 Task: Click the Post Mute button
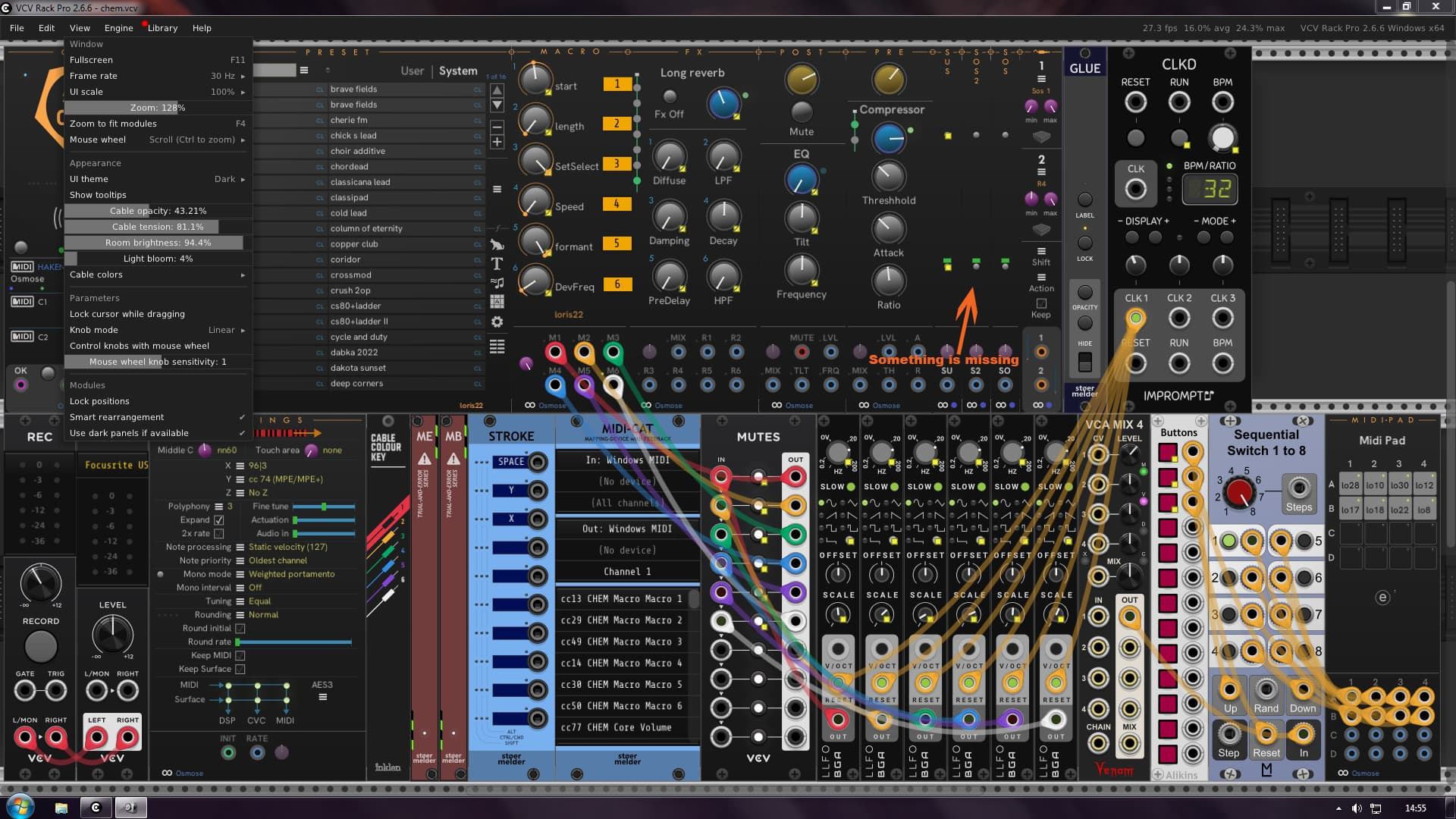coord(802,112)
